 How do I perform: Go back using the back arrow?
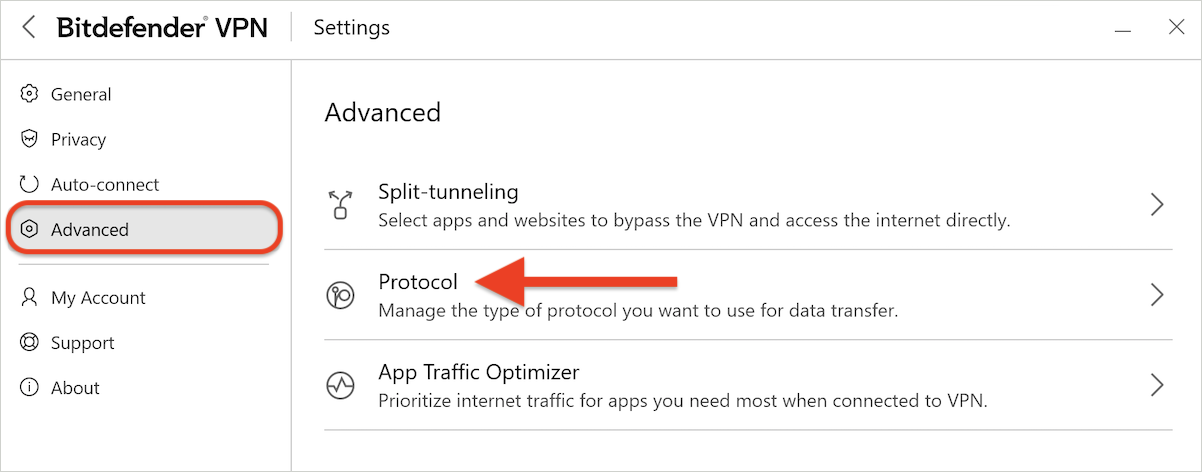[x=29, y=28]
